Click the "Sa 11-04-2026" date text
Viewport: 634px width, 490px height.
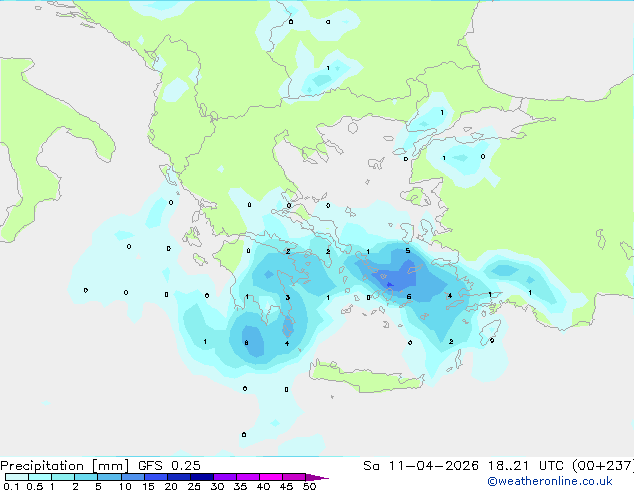click(x=421, y=466)
